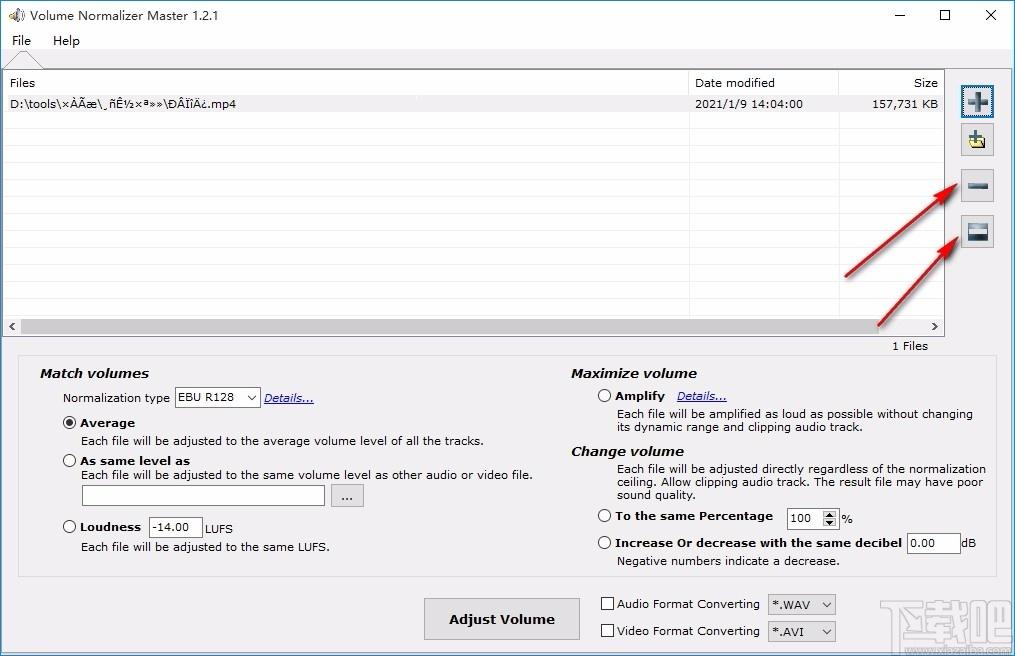This screenshot has height=656, width=1015.
Task: Select the Amplify radio button
Action: 604,395
